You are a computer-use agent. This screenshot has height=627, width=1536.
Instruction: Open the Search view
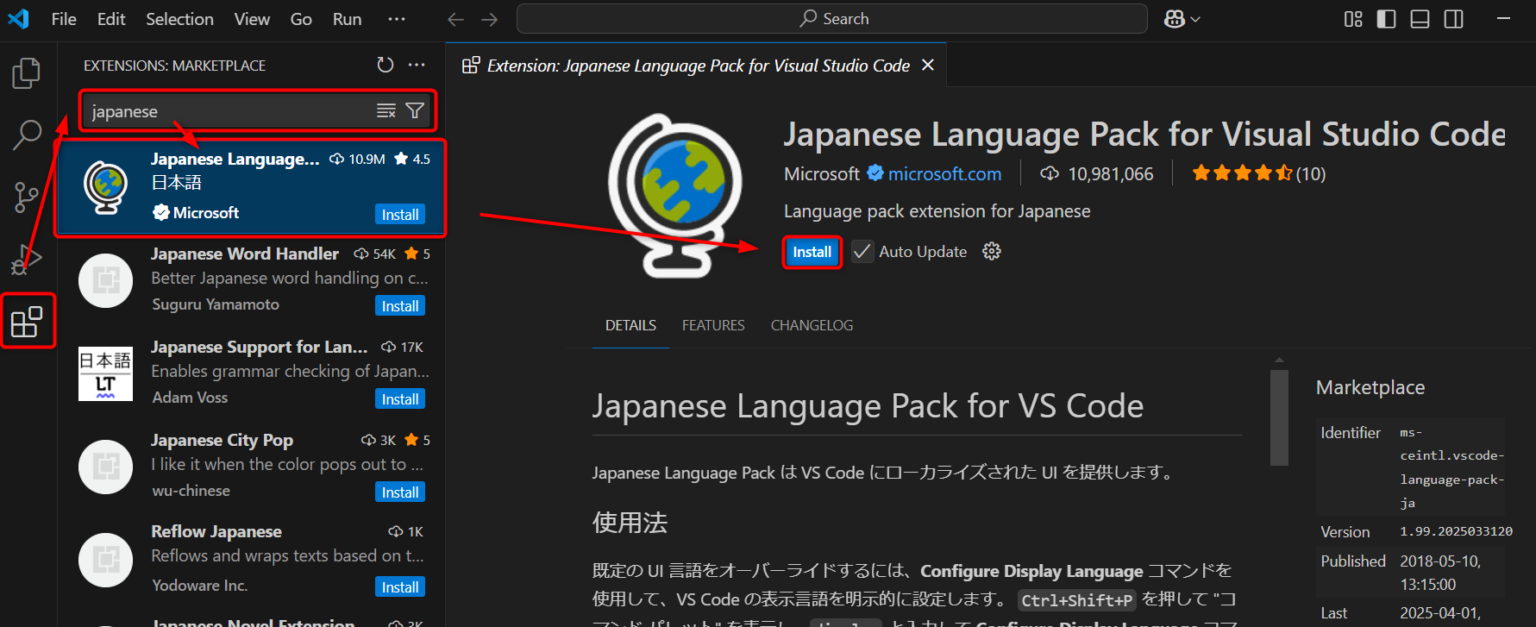tap(27, 134)
